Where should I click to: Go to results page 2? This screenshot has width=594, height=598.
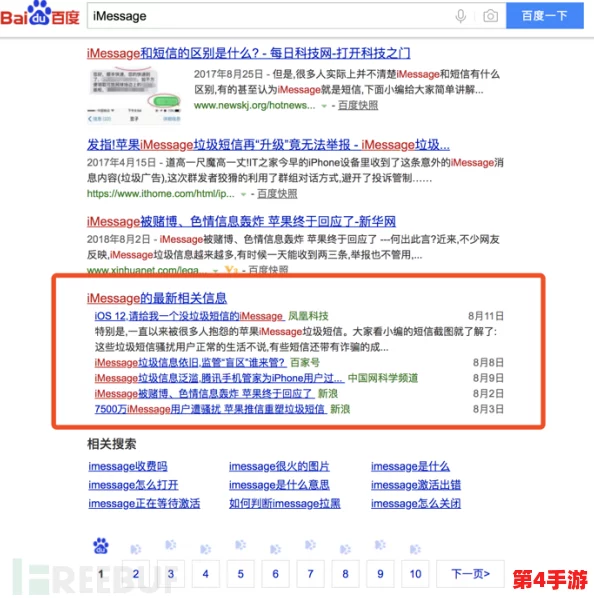(136, 574)
